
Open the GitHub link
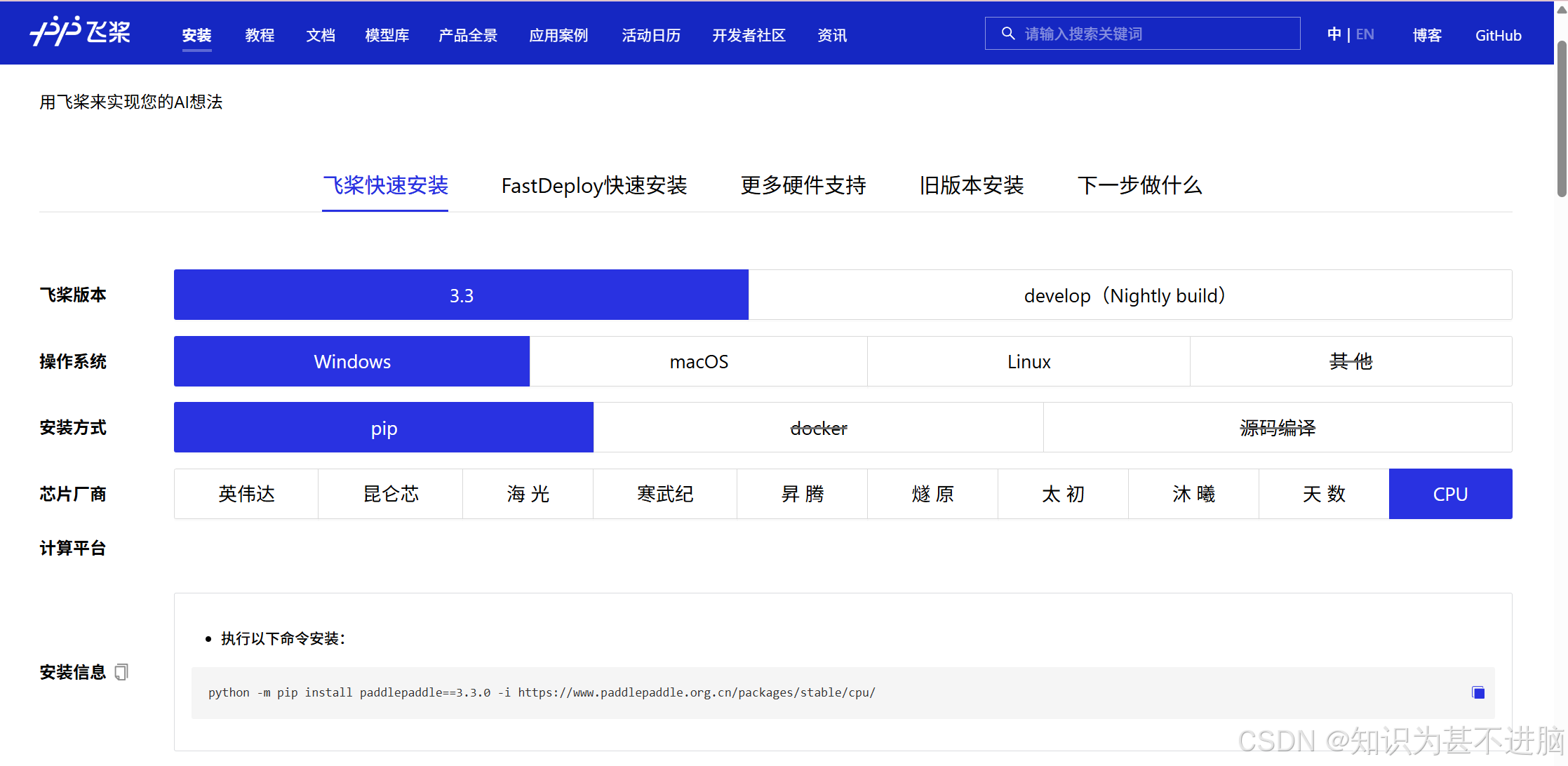(x=1499, y=35)
